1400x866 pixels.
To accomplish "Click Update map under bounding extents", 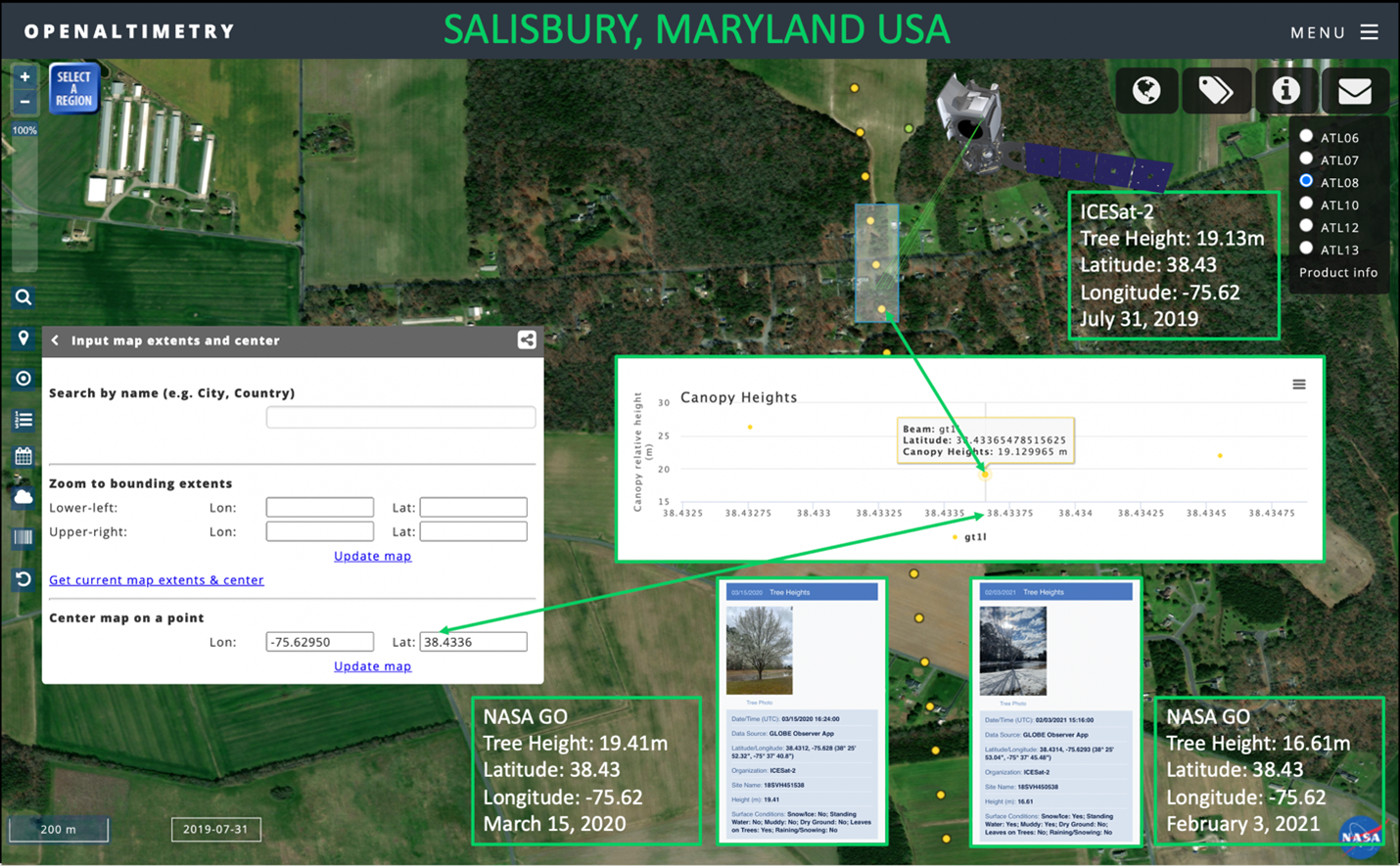I will point(372,556).
